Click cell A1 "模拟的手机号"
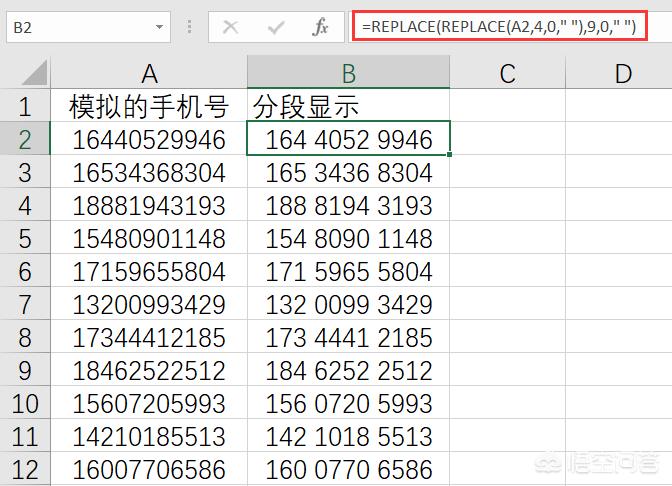 (x=149, y=105)
